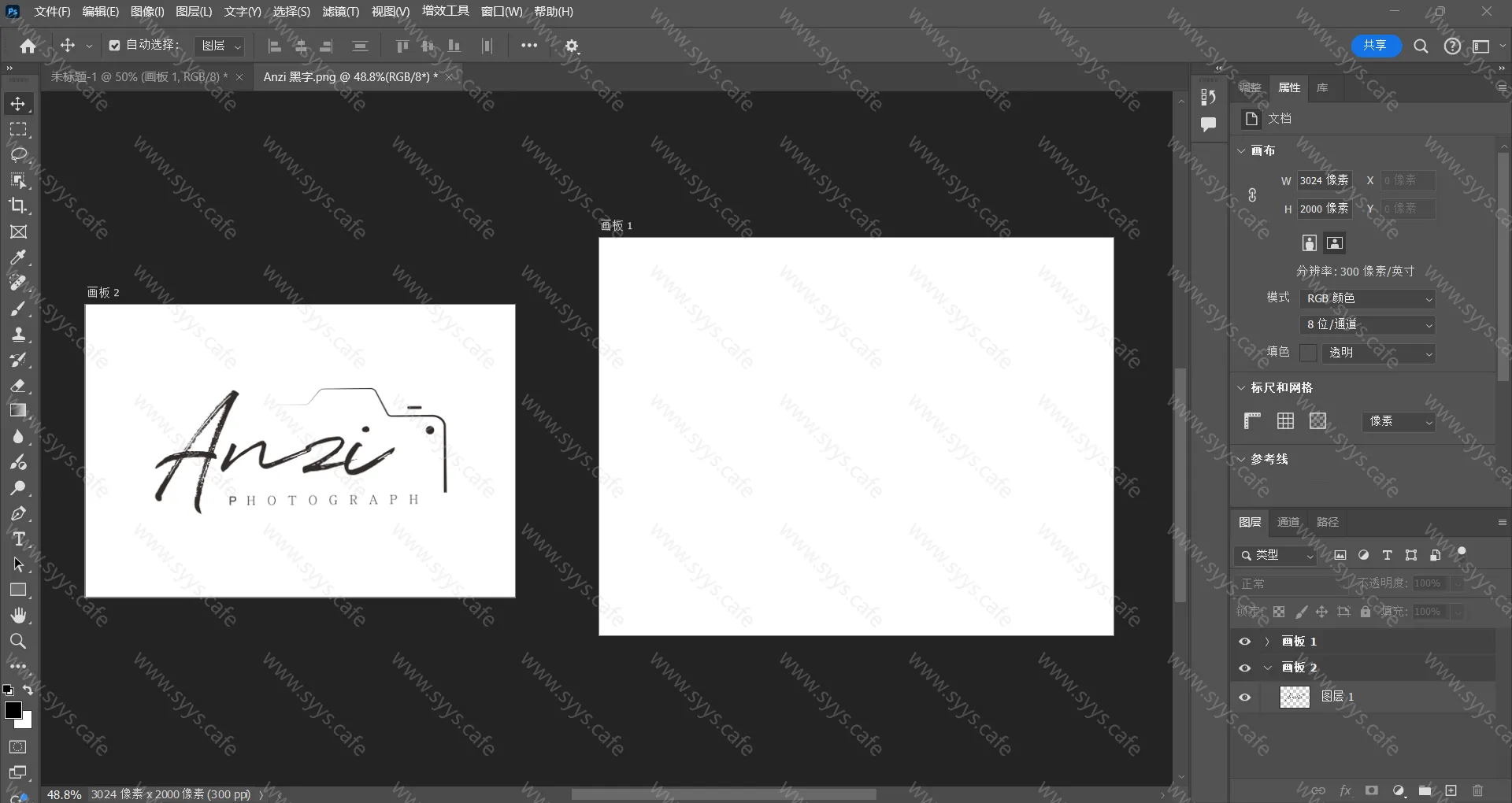Hide the 图层 1 layer

point(1245,697)
